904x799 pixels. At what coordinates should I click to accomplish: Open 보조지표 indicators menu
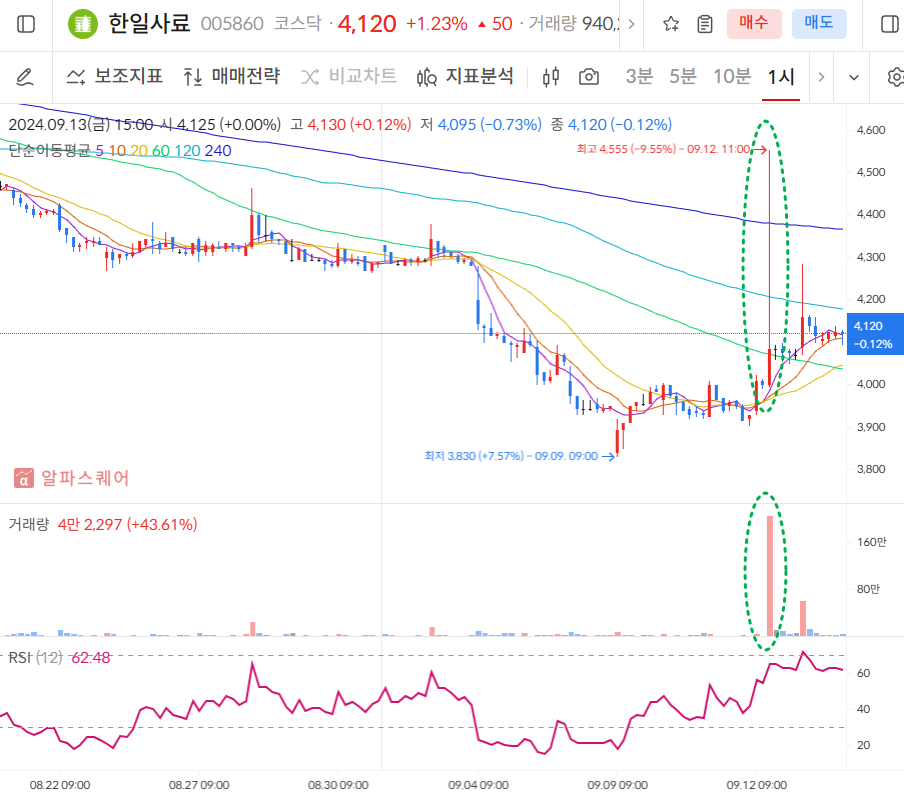tap(115, 76)
